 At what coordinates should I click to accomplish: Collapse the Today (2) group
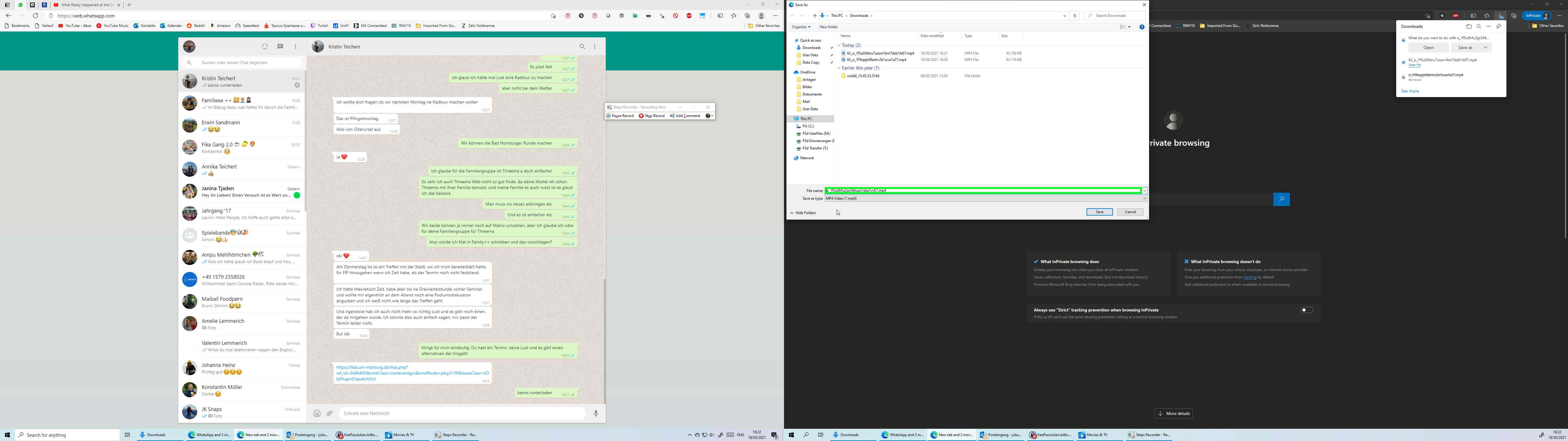[839, 45]
